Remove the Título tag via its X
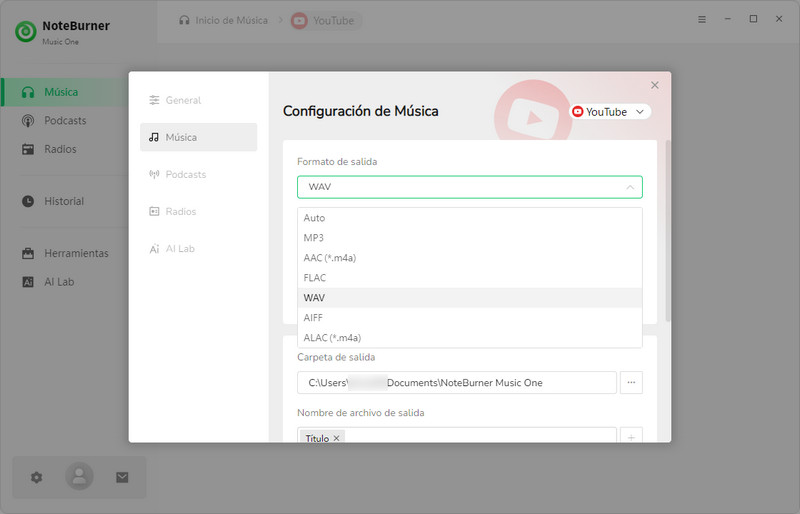Viewport: 800px width, 514px height. [x=336, y=438]
